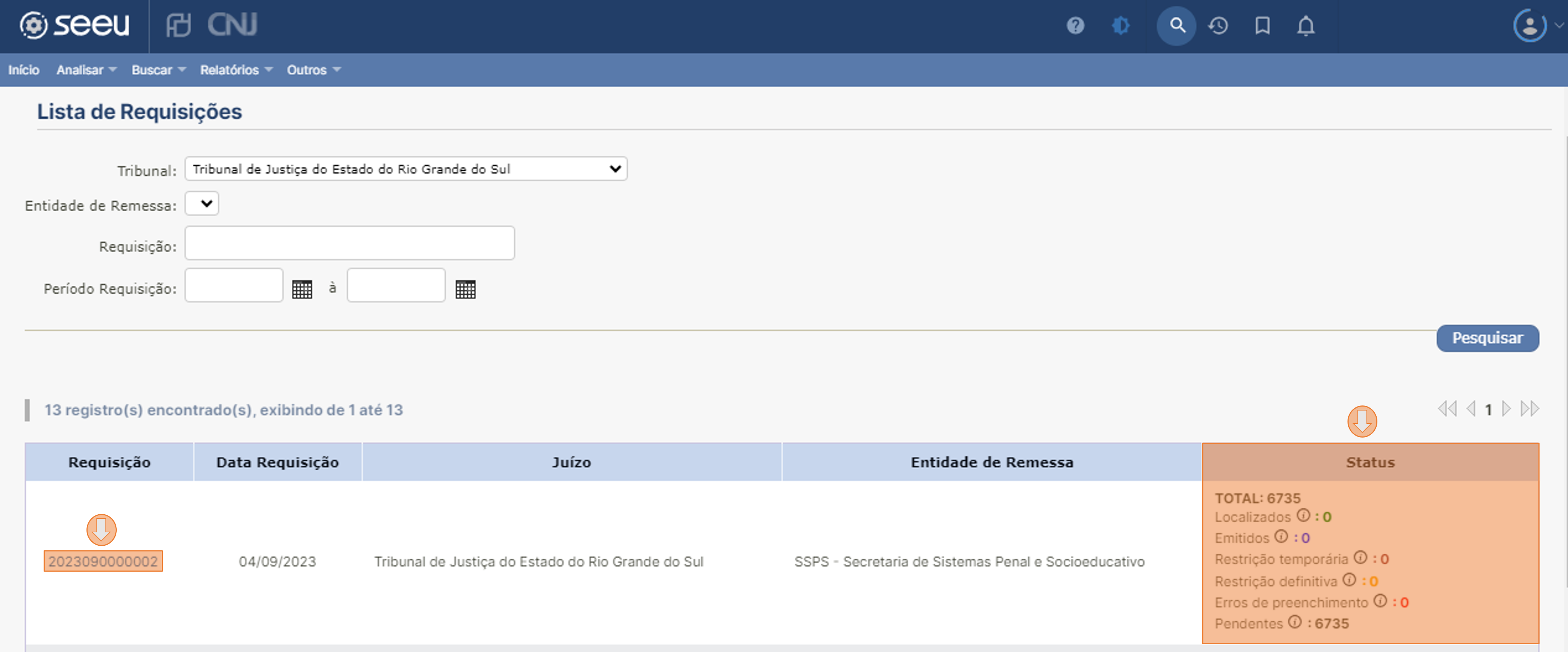Open the user profile avatar menu

[1530, 26]
